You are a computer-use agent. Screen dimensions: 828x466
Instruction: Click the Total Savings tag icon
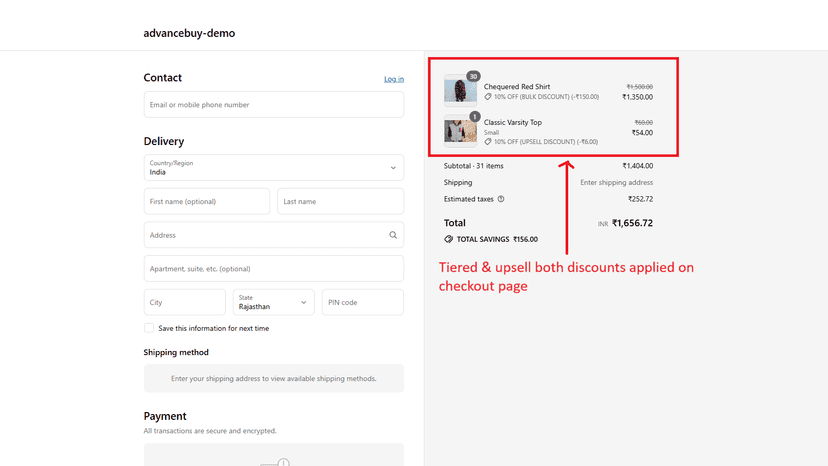448,239
